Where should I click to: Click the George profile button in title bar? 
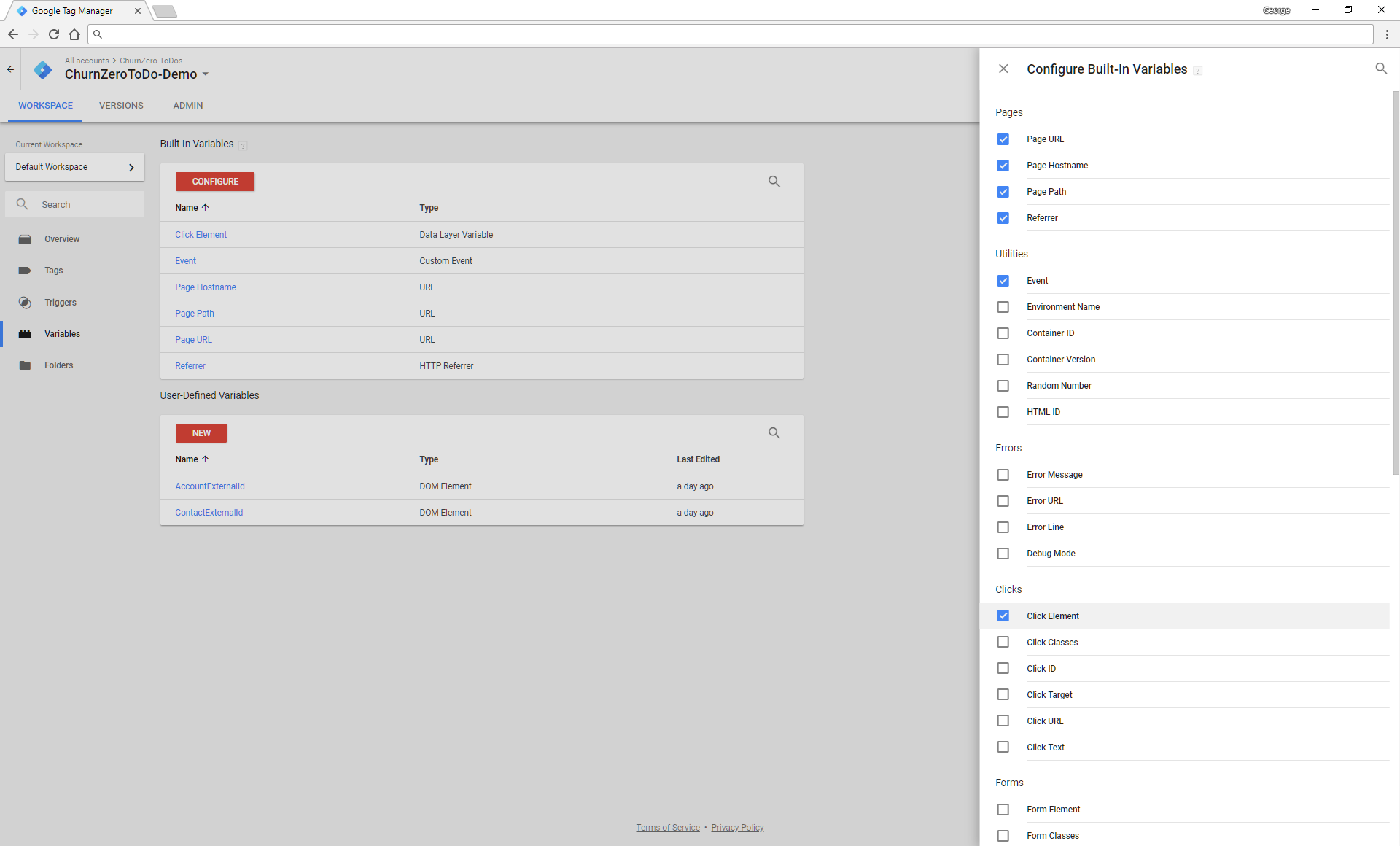[x=1276, y=10]
